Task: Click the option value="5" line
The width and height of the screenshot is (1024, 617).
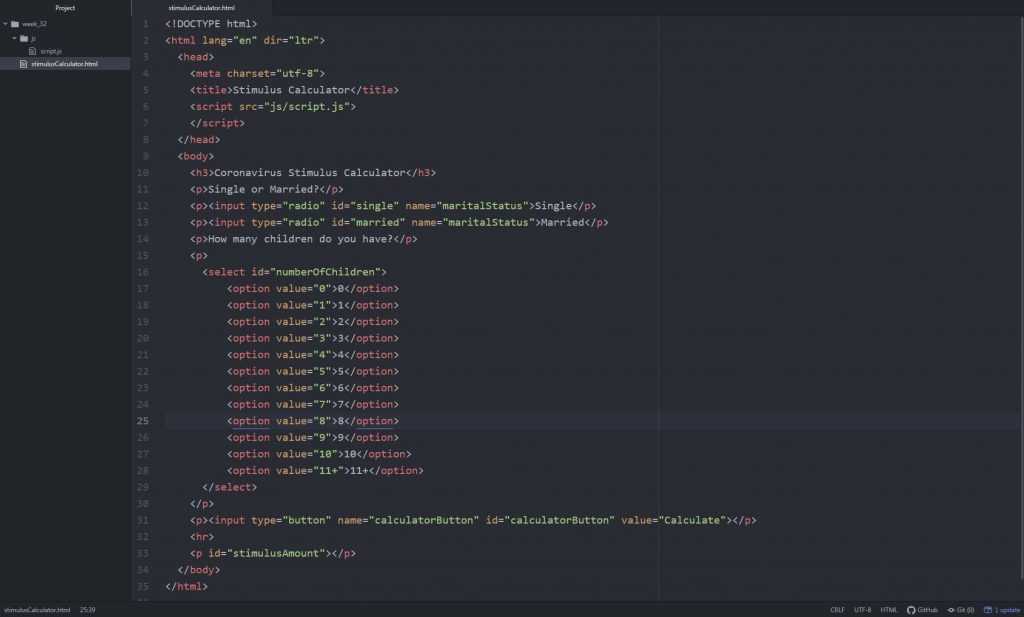Action: coord(313,372)
